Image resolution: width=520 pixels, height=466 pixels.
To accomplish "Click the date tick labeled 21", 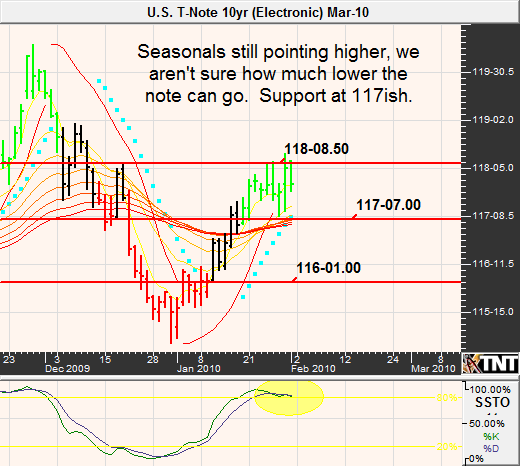I will point(249,359).
